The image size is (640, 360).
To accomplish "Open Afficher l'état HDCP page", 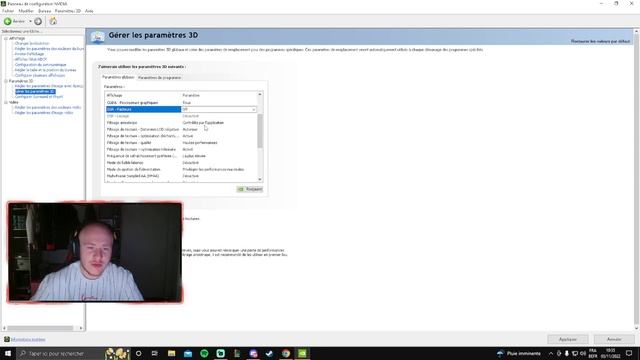I will (31, 59).
